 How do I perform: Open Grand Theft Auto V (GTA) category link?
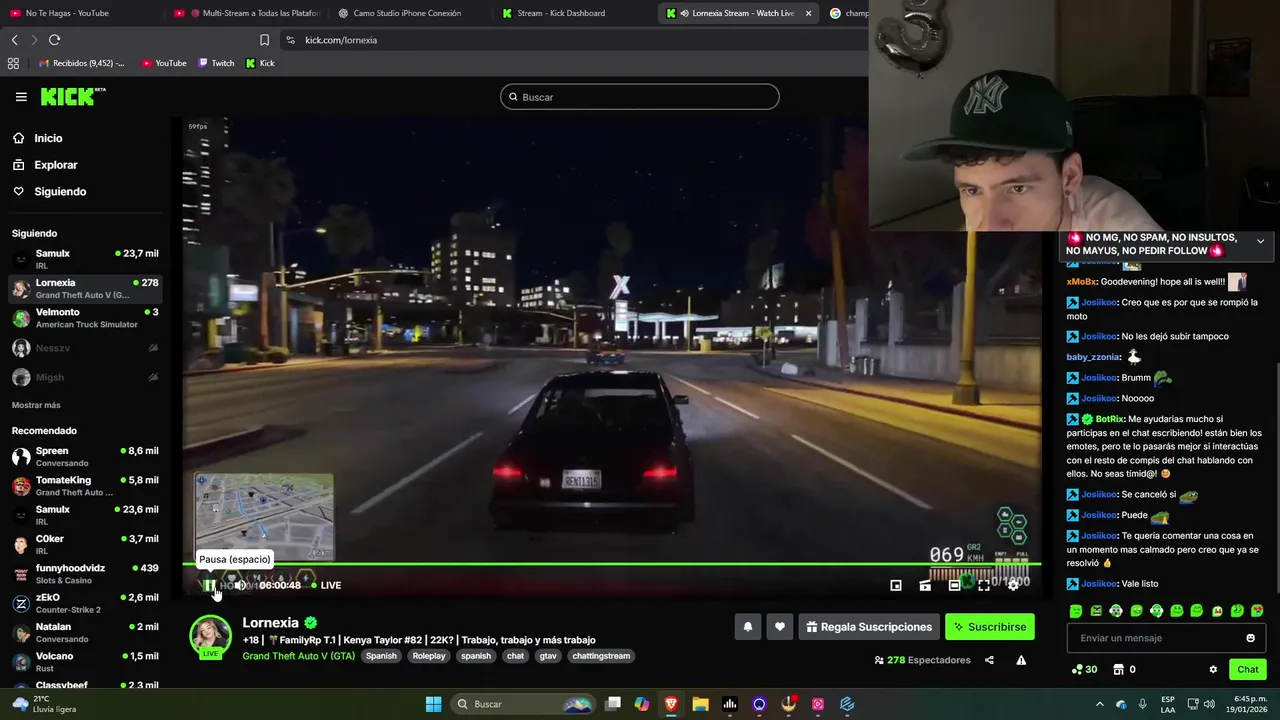(x=298, y=656)
